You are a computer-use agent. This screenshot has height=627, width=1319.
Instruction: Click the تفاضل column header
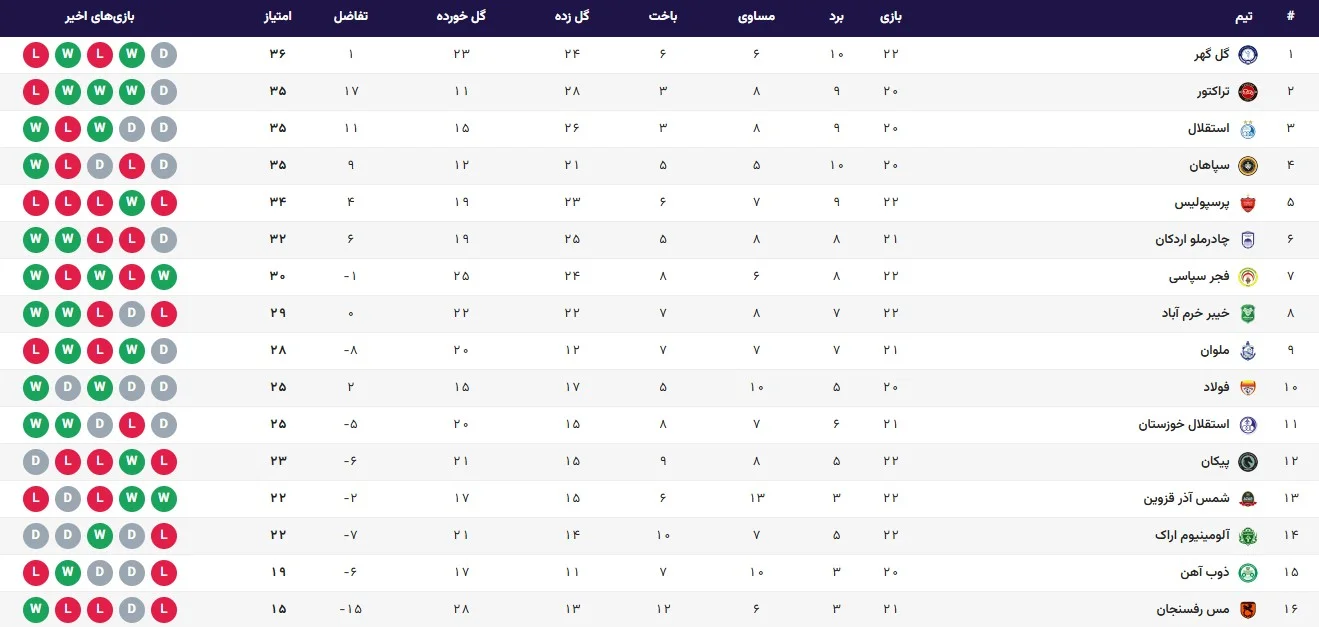point(350,17)
